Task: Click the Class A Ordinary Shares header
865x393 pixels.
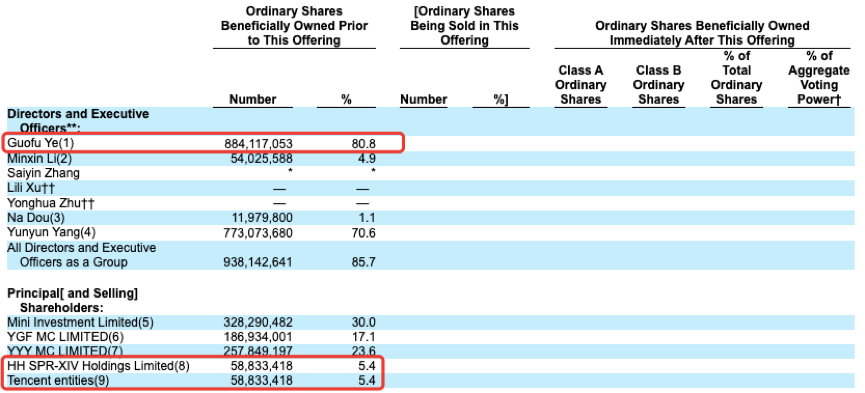Action: pos(580,85)
